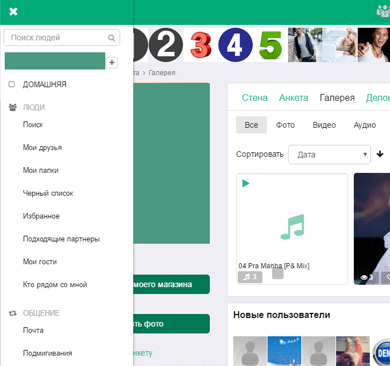Click the анкету link at the bottom

click(143, 353)
